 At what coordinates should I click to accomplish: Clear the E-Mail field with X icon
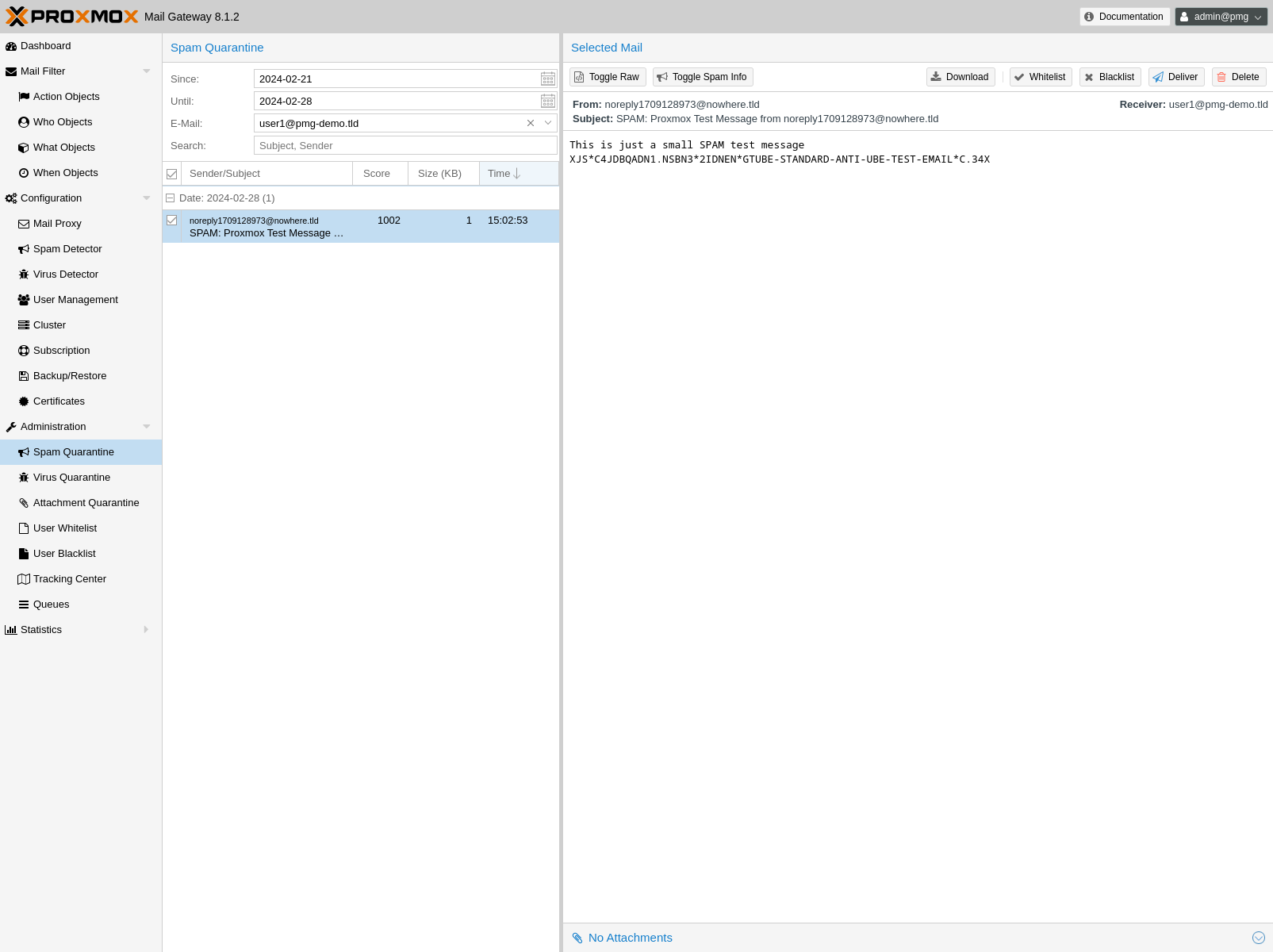[x=531, y=123]
